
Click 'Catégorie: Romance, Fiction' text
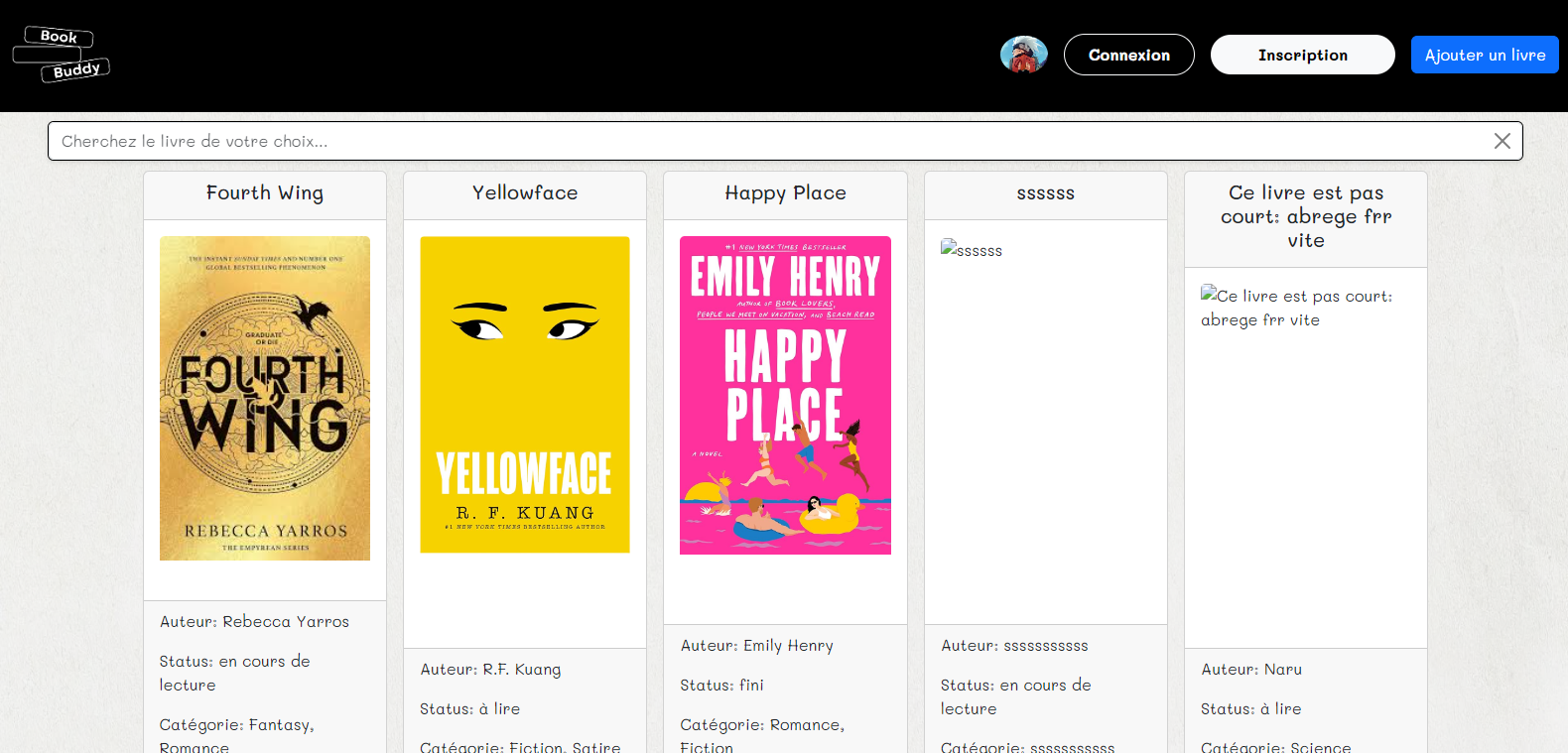(762, 735)
